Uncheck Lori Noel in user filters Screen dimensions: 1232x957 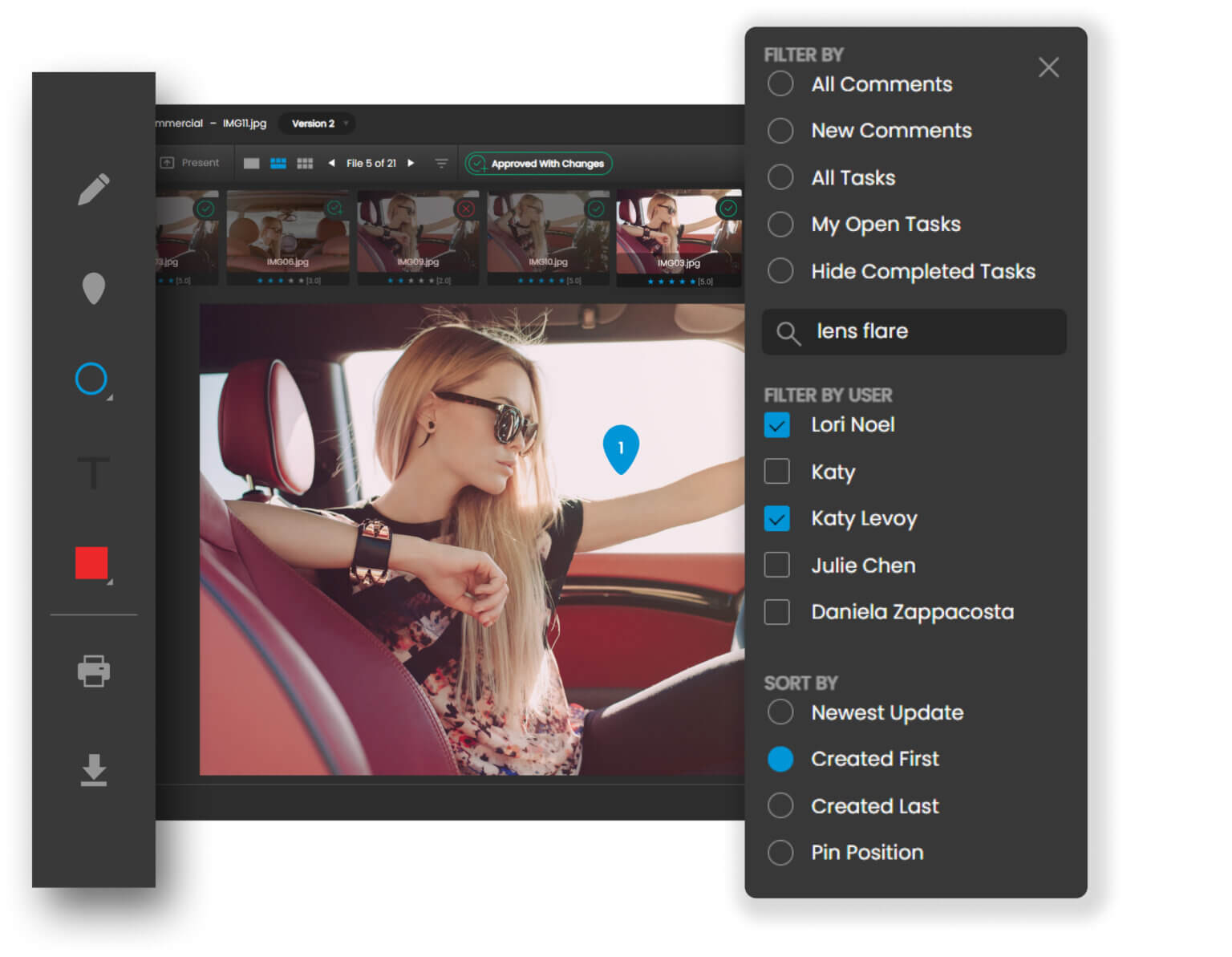click(776, 425)
